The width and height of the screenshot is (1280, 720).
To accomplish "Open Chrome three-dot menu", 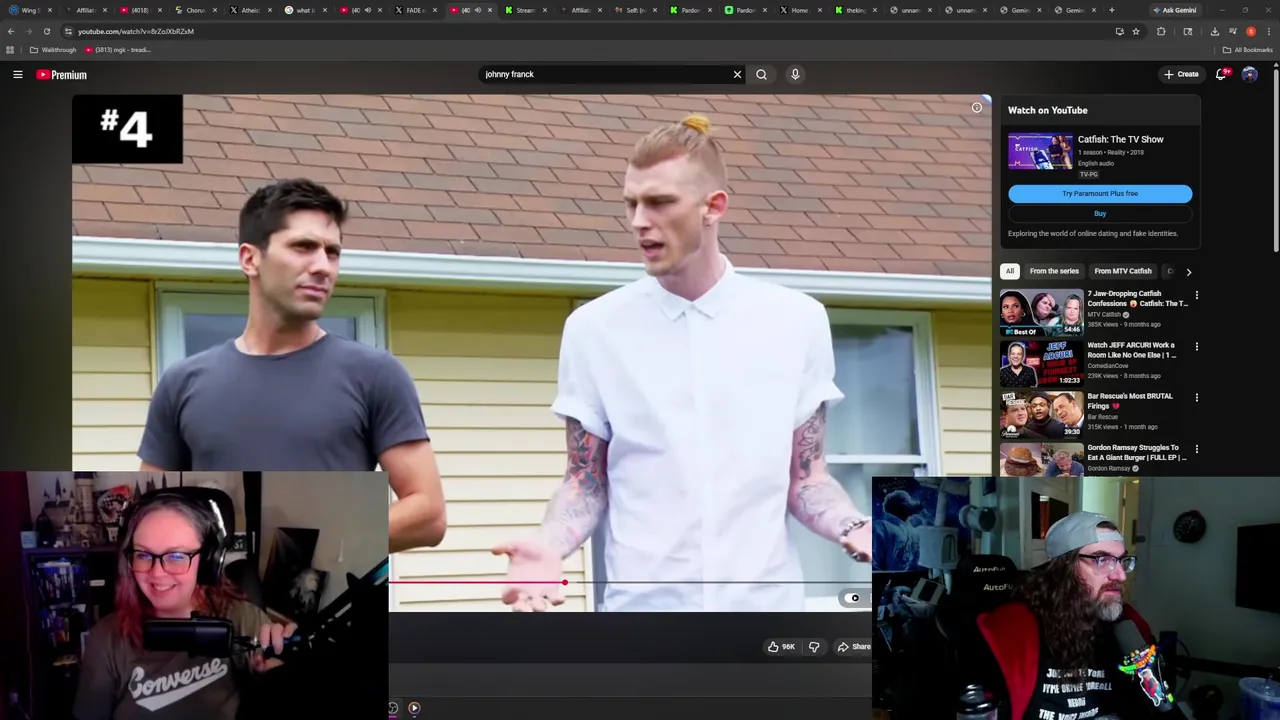I will [x=1269, y=31].
